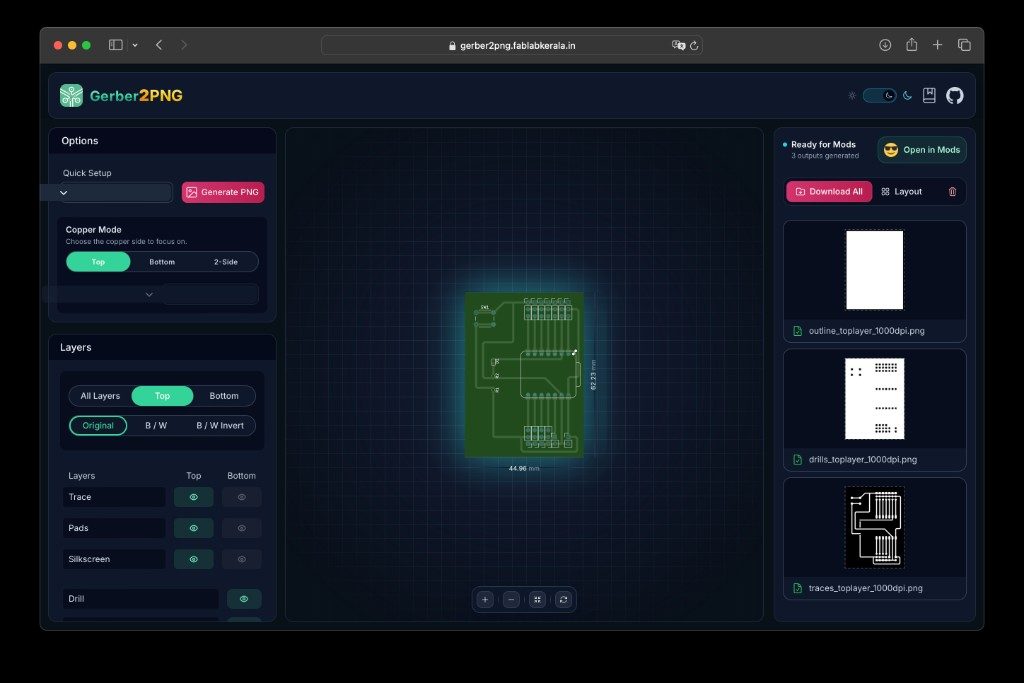Screen dimensions: 1024x683
Task: Click the Generate PNG button
Action: pyautogui.click(x=223, y=192)
